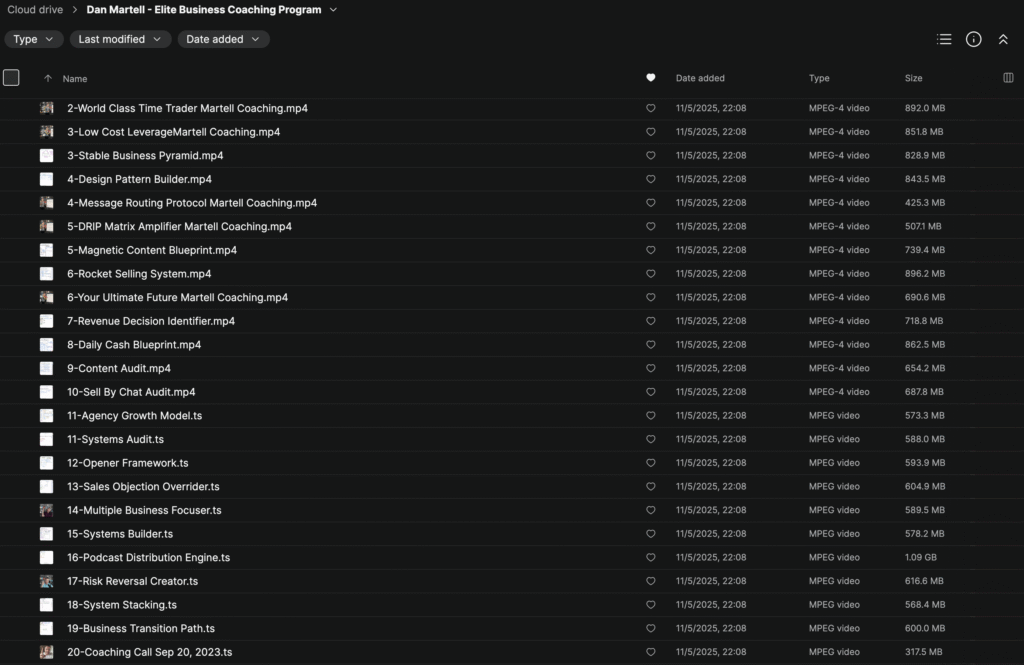Viewport: 1024px width, 665px height.
Task: Open the info panel icon
Action: coord(973,39)
